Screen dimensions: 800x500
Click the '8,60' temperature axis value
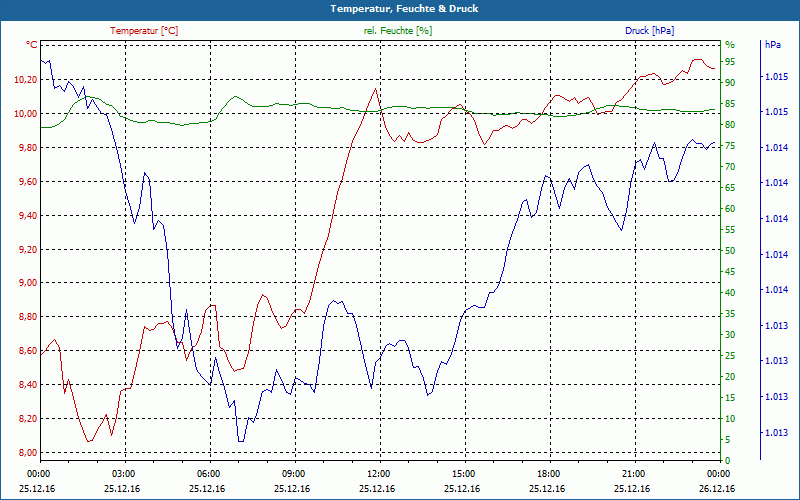tap(30, 351)
